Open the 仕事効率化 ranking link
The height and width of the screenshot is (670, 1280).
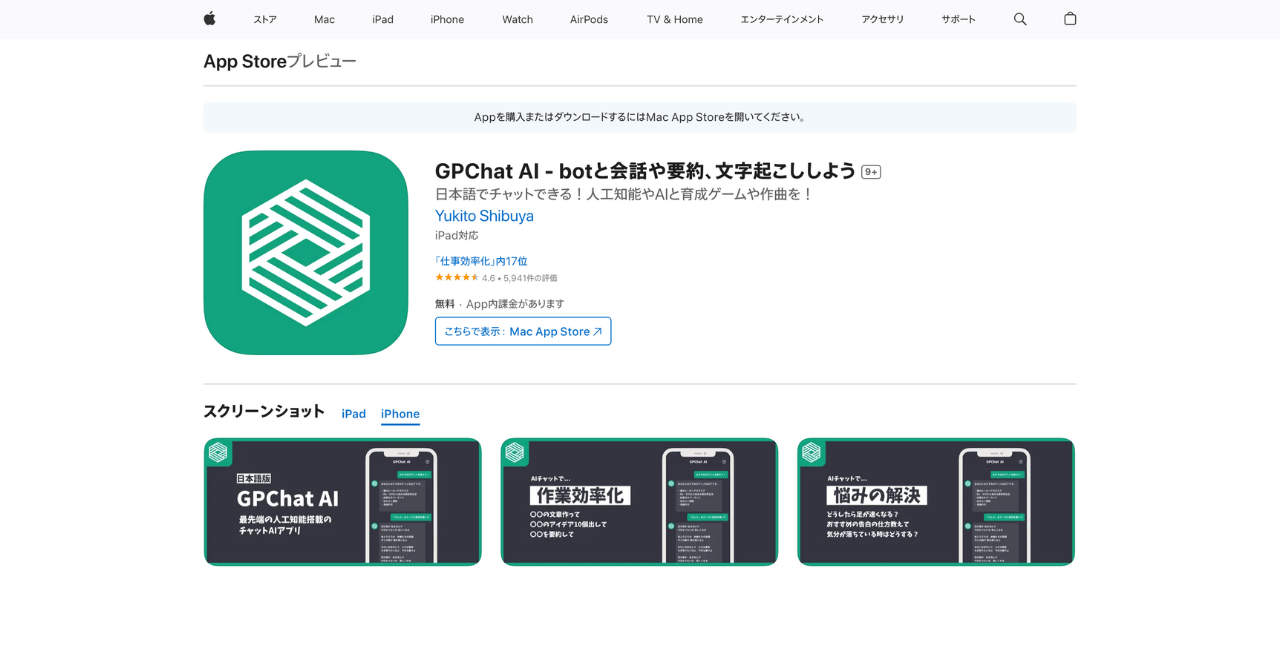pos(481,261)
